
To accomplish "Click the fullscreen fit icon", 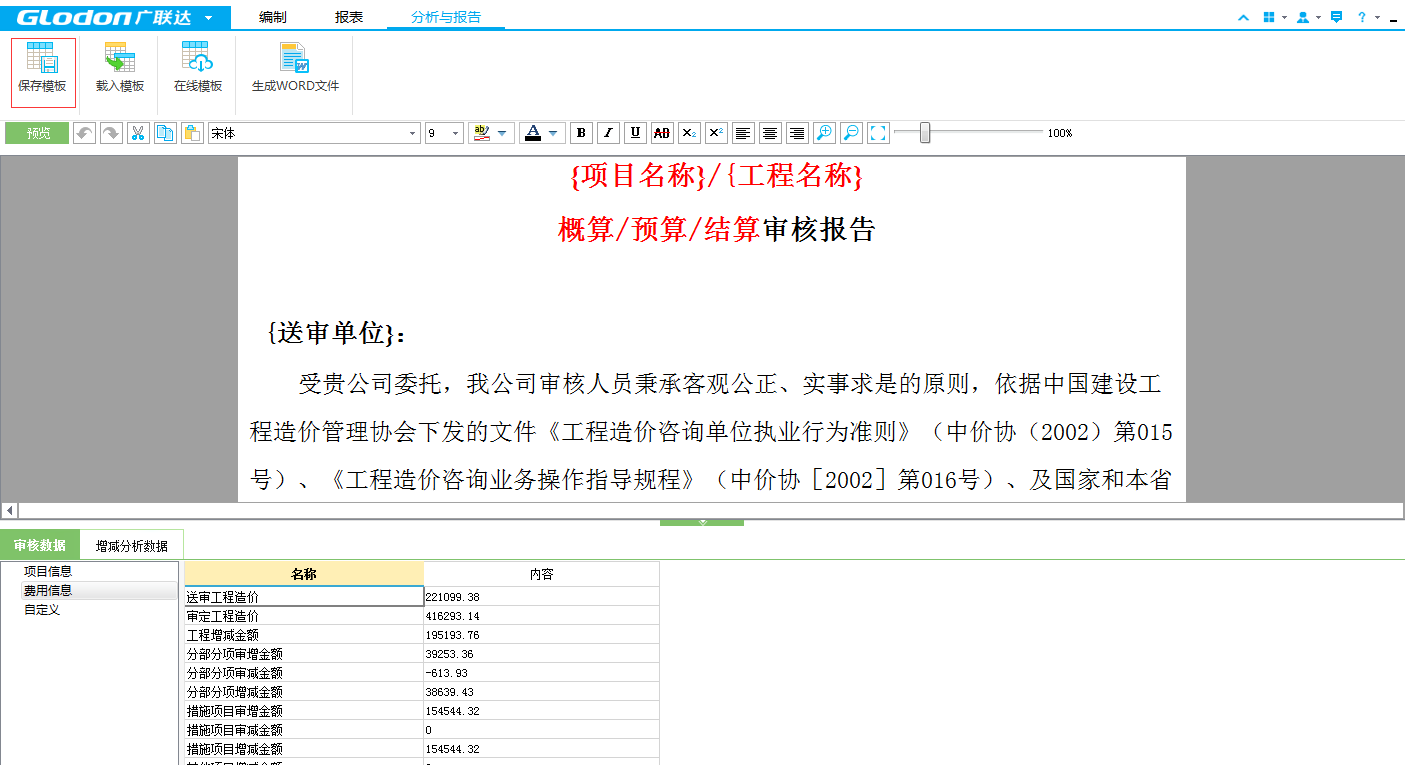I will tap(878, 133).
